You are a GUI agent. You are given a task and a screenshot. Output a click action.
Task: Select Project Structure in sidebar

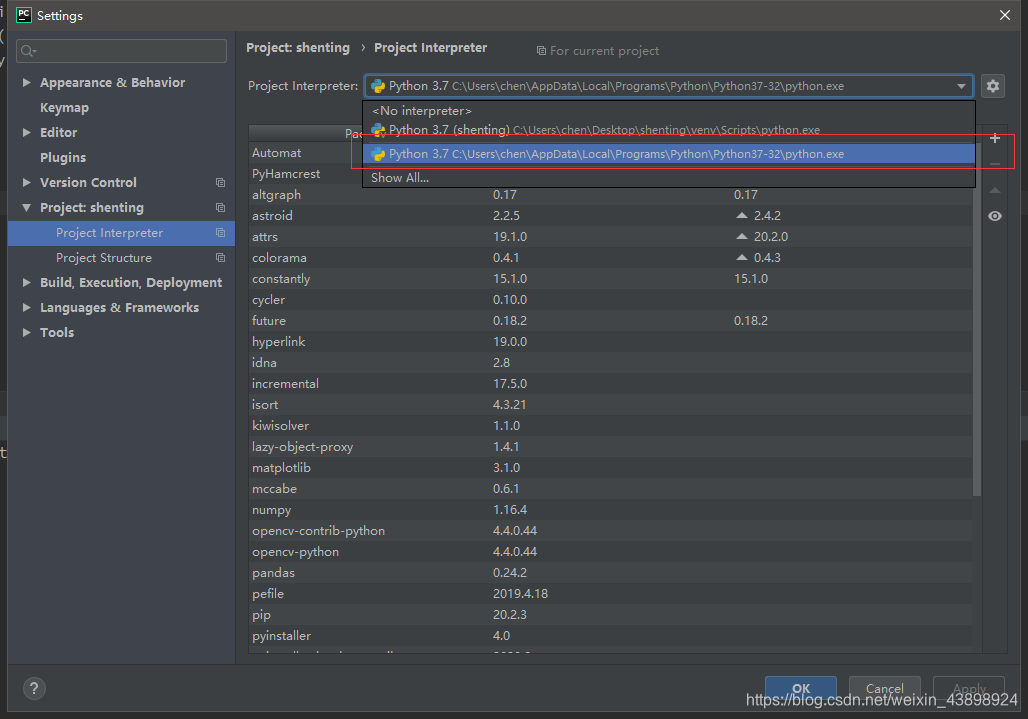click(121, 258)
